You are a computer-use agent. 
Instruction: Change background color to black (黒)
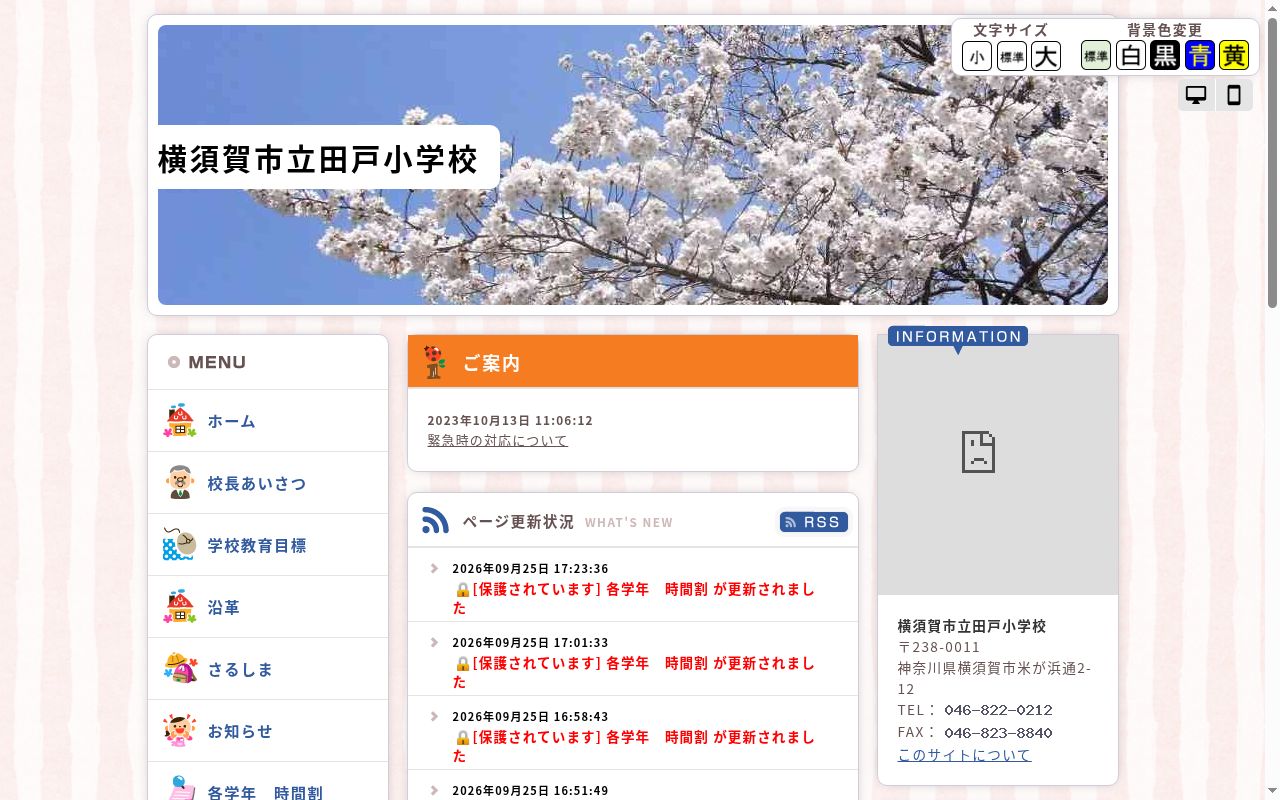coord(1165,55)
